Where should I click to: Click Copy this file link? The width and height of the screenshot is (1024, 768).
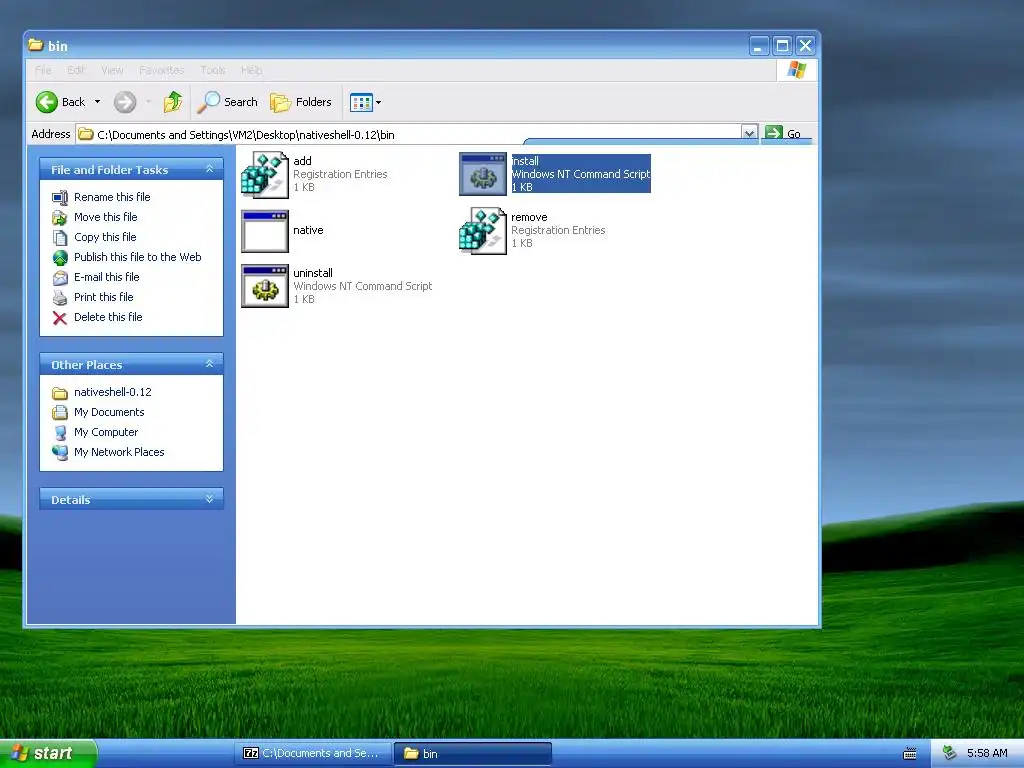[105, 237]
